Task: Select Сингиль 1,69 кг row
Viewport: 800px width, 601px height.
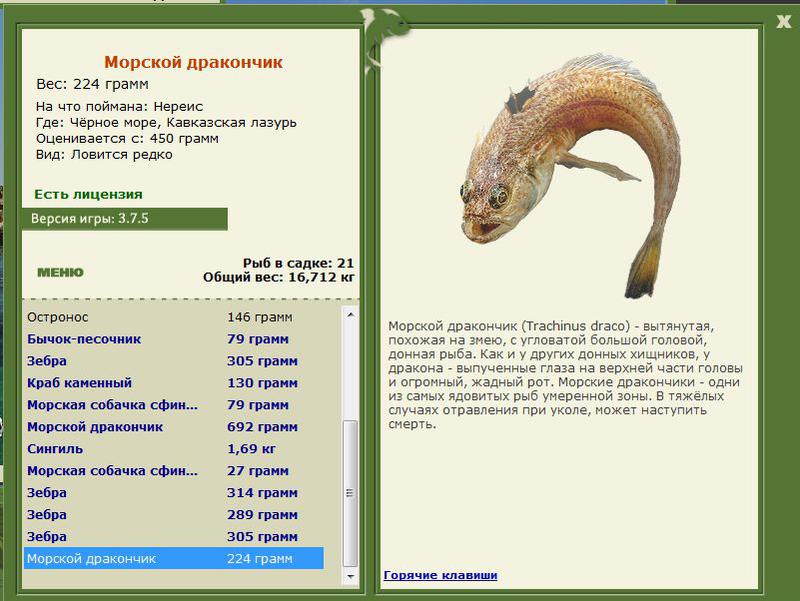Action: pyautogui.click(x=173, y=448)
